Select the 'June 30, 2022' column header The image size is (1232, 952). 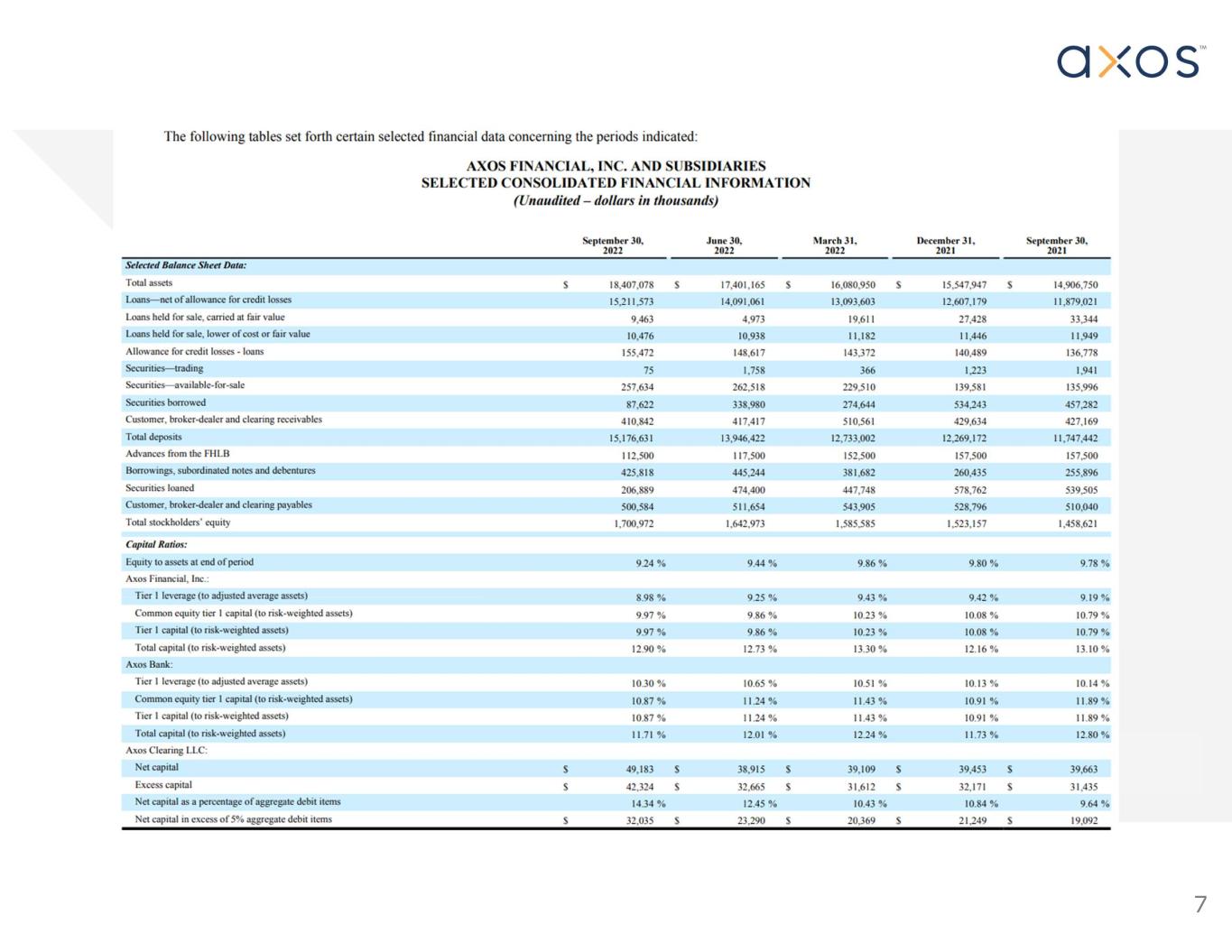coord(724,245)
